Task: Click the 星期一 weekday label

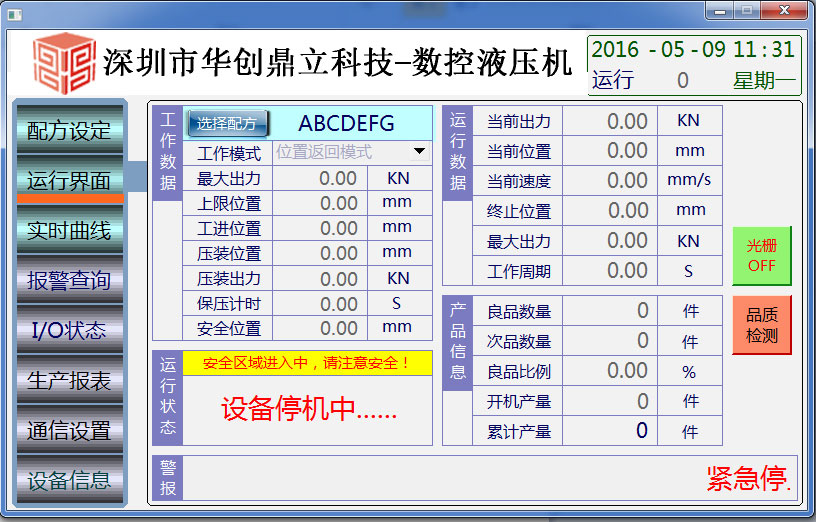Action: click(x=764, y=80)
